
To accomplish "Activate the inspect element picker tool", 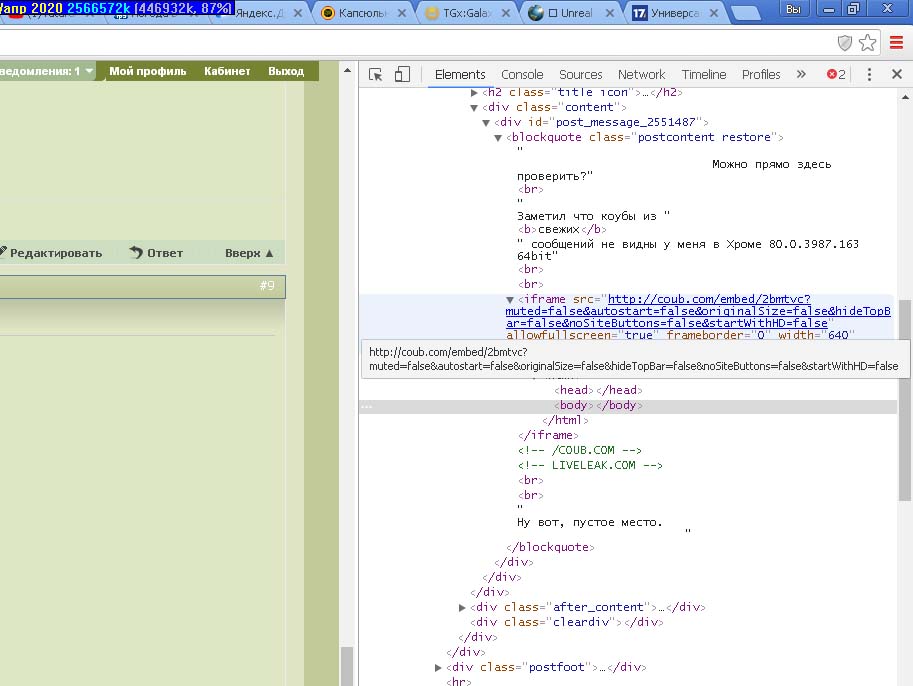I will (x=376, y=74).
